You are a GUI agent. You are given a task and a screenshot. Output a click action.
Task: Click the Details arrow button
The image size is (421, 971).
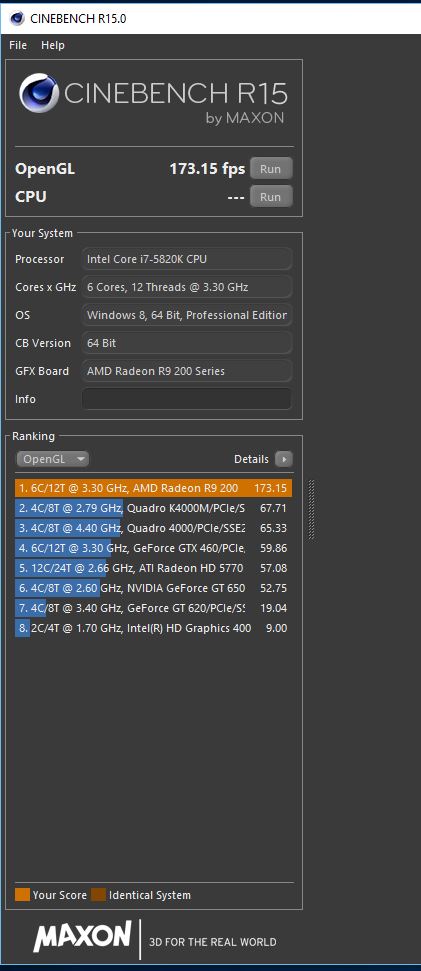[284, 459]
